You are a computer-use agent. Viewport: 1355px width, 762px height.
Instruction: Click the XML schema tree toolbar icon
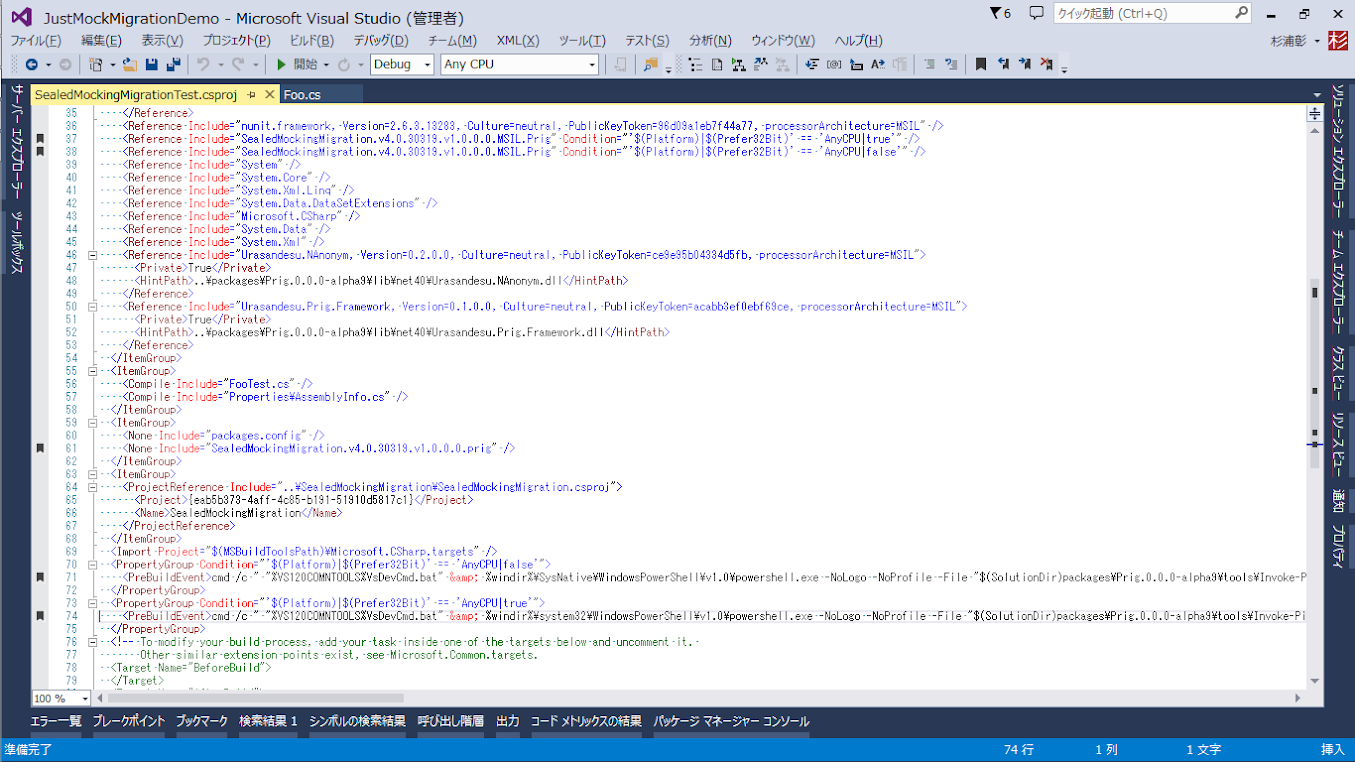pyautogui.click(x=739, y=64)
